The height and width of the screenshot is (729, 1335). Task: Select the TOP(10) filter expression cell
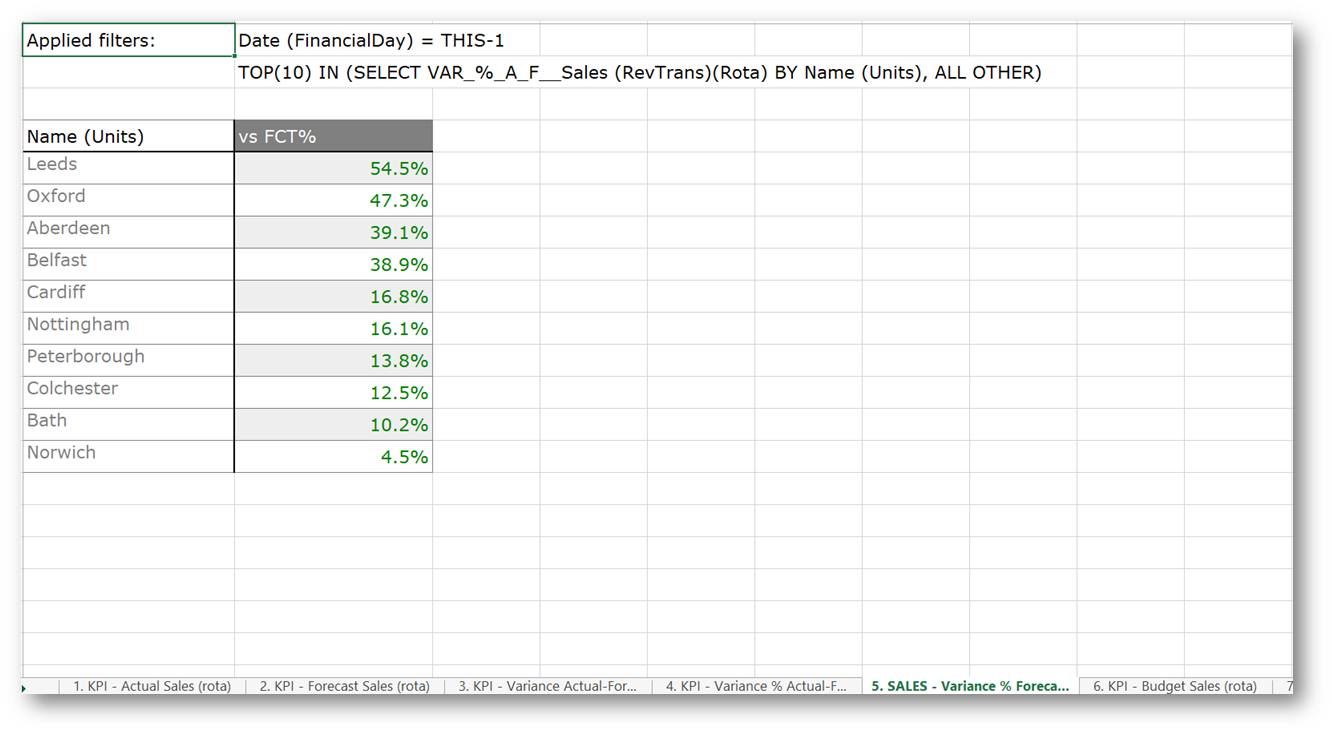tap(639, 73)
